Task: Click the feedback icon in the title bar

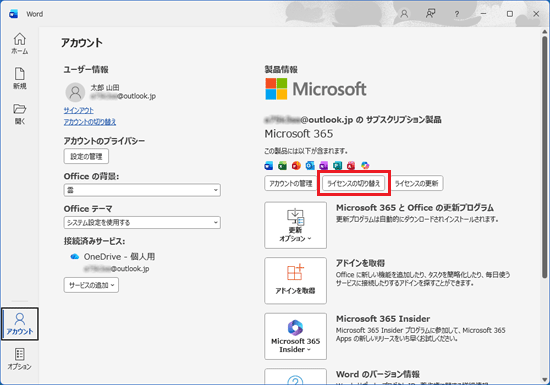Action: pyautogui.click(x=430, y=14)
